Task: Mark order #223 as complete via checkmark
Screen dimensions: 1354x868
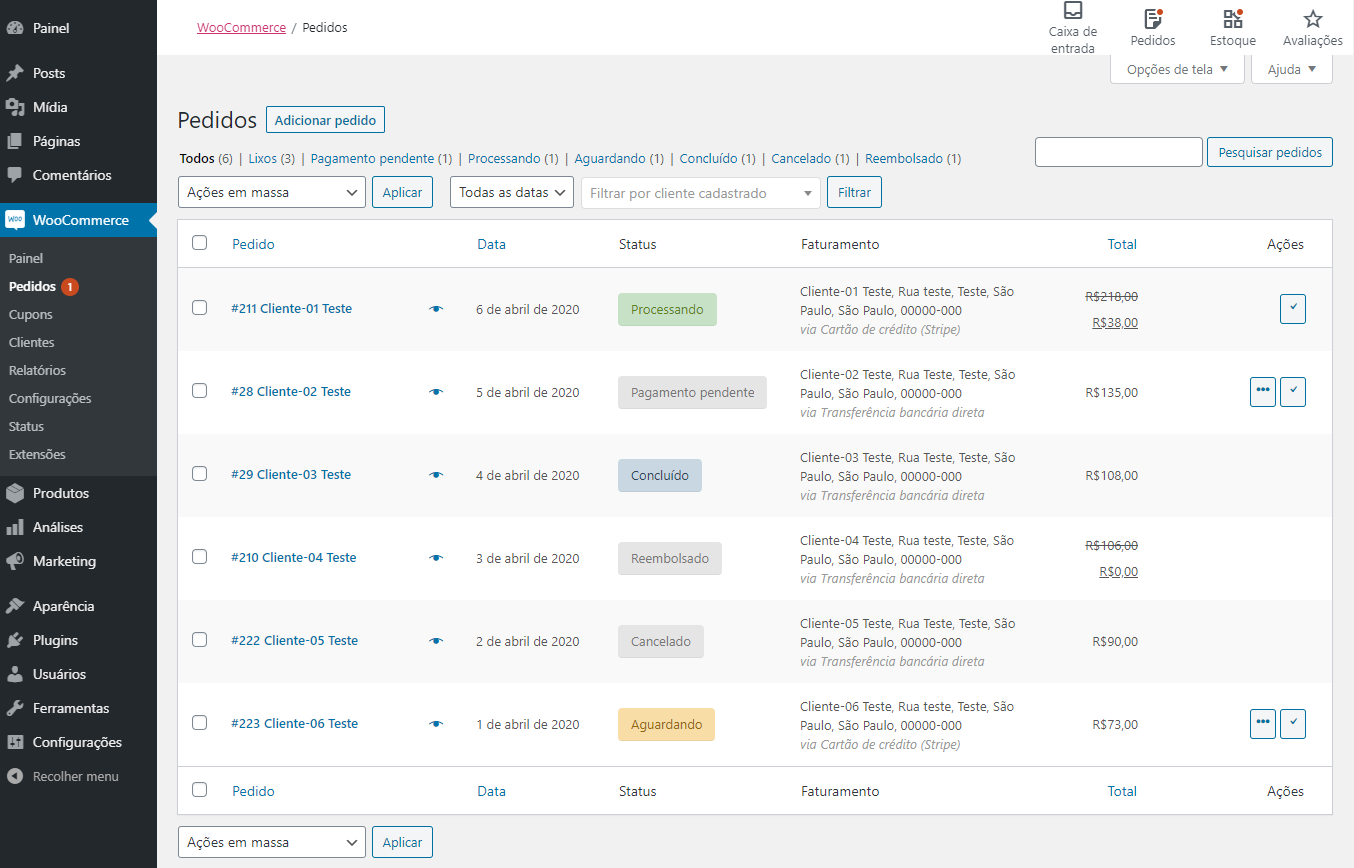Action: tap(1293, 724)
